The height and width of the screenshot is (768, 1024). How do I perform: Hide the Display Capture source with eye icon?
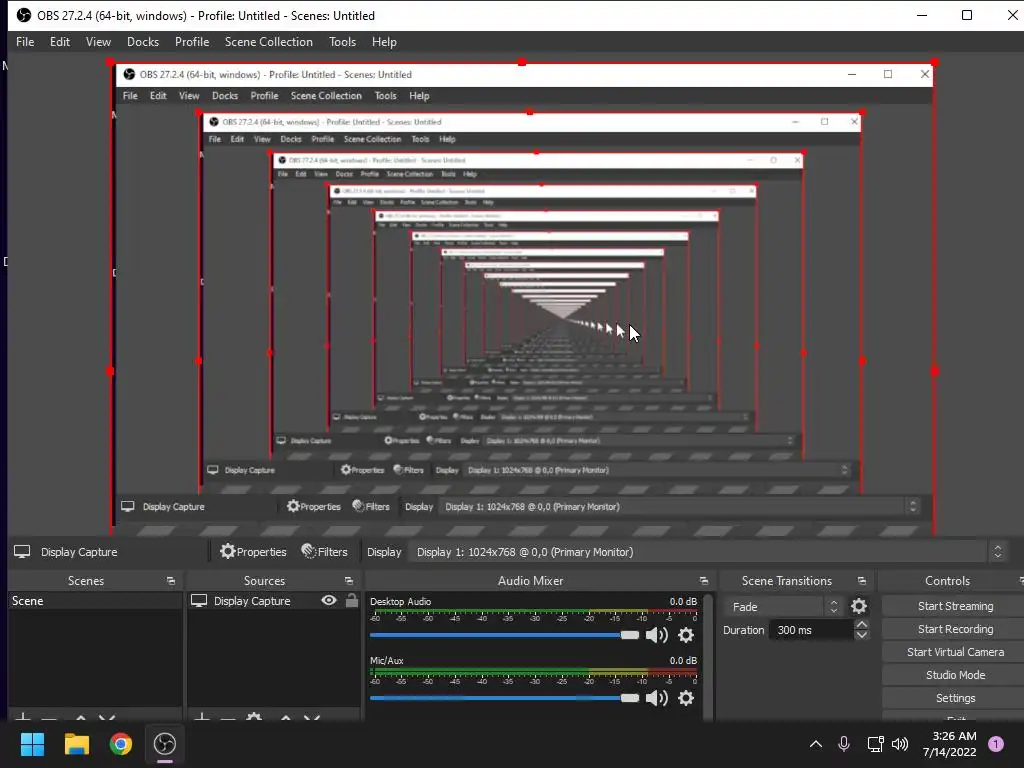click(329, 600)
